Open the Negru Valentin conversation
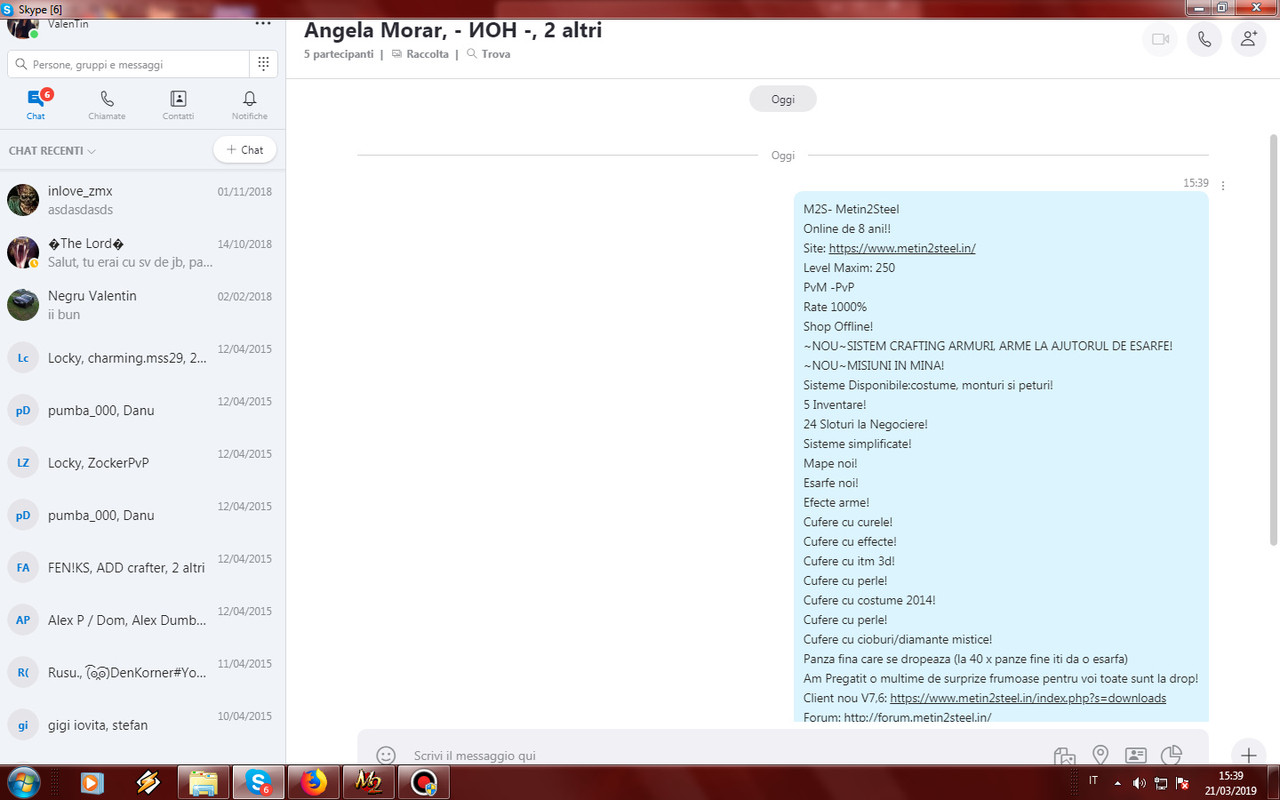This screenshot has height=800, width=1280. (x=142, y=305)
